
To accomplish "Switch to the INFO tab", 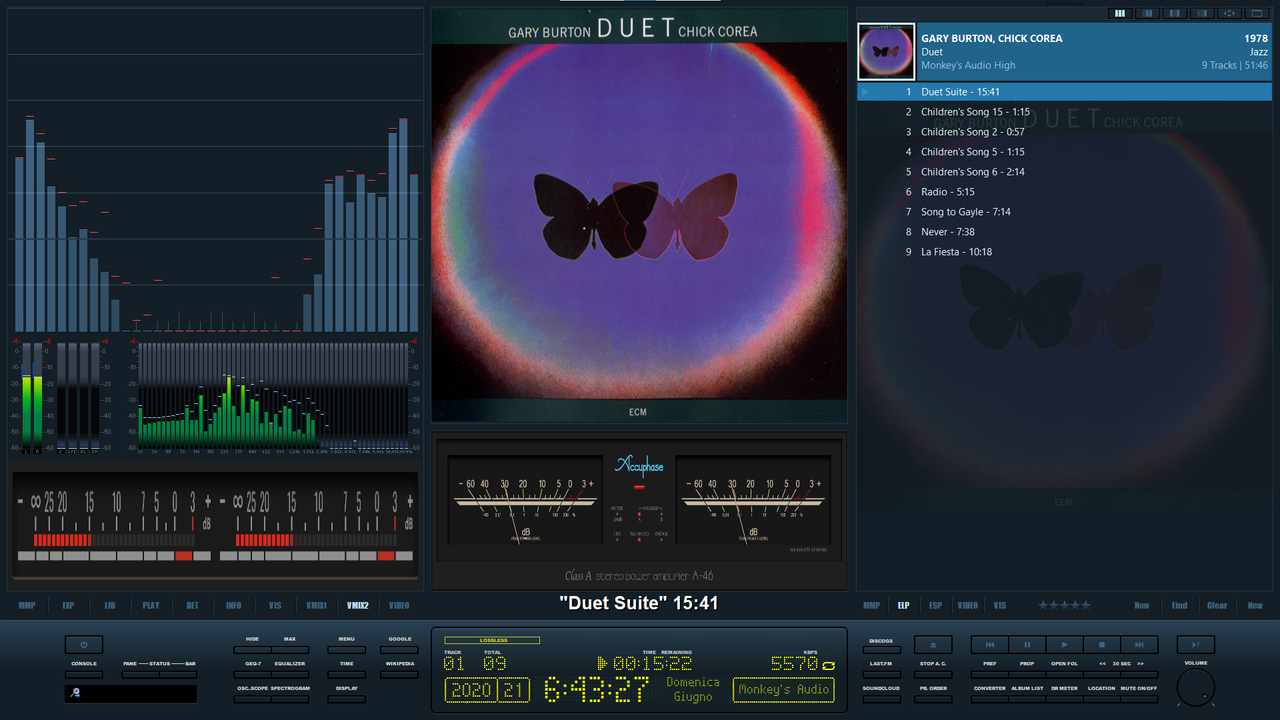I will [x=233, y=605].
